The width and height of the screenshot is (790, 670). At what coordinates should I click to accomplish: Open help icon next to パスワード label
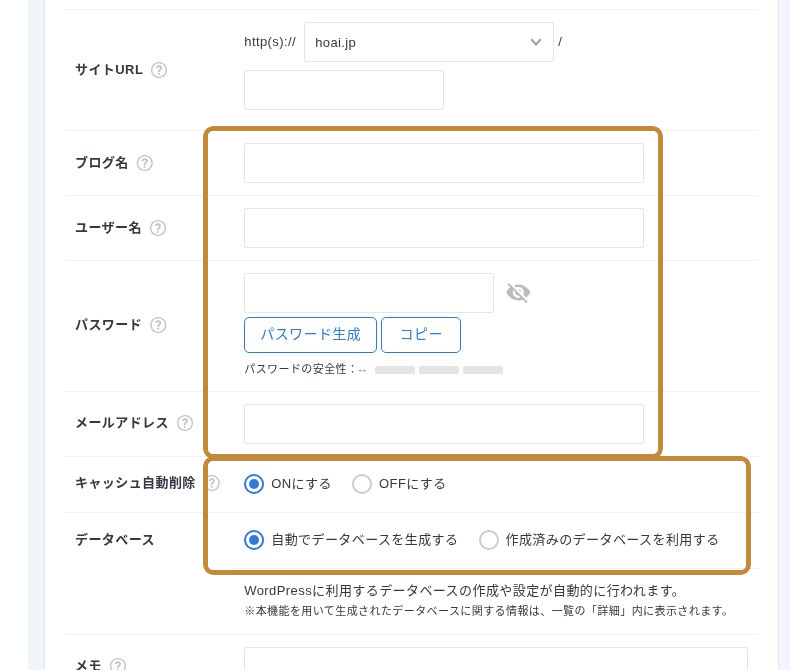coord(158,325)
